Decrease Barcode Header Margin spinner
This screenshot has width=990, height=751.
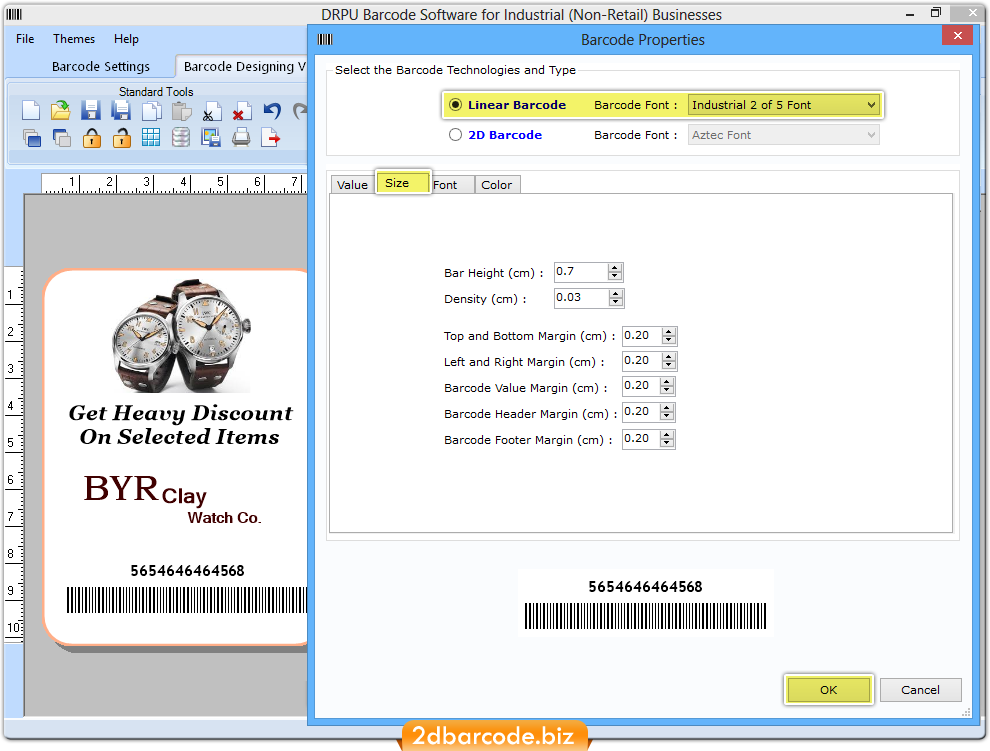tap(667, 416)
